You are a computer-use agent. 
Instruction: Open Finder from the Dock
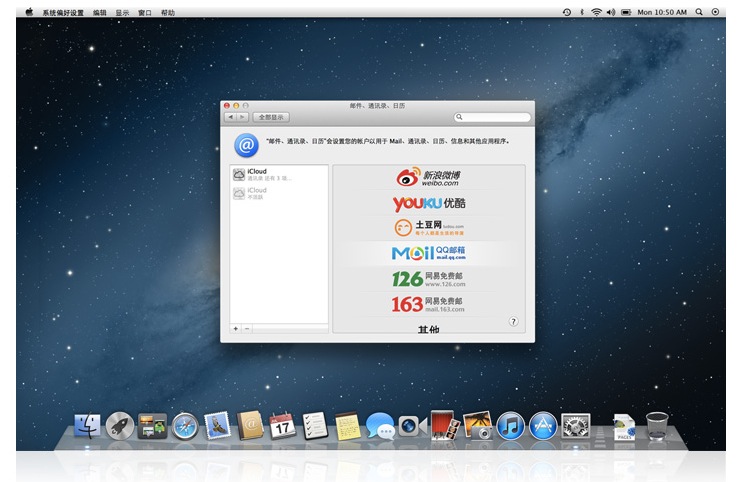[88, 426]
